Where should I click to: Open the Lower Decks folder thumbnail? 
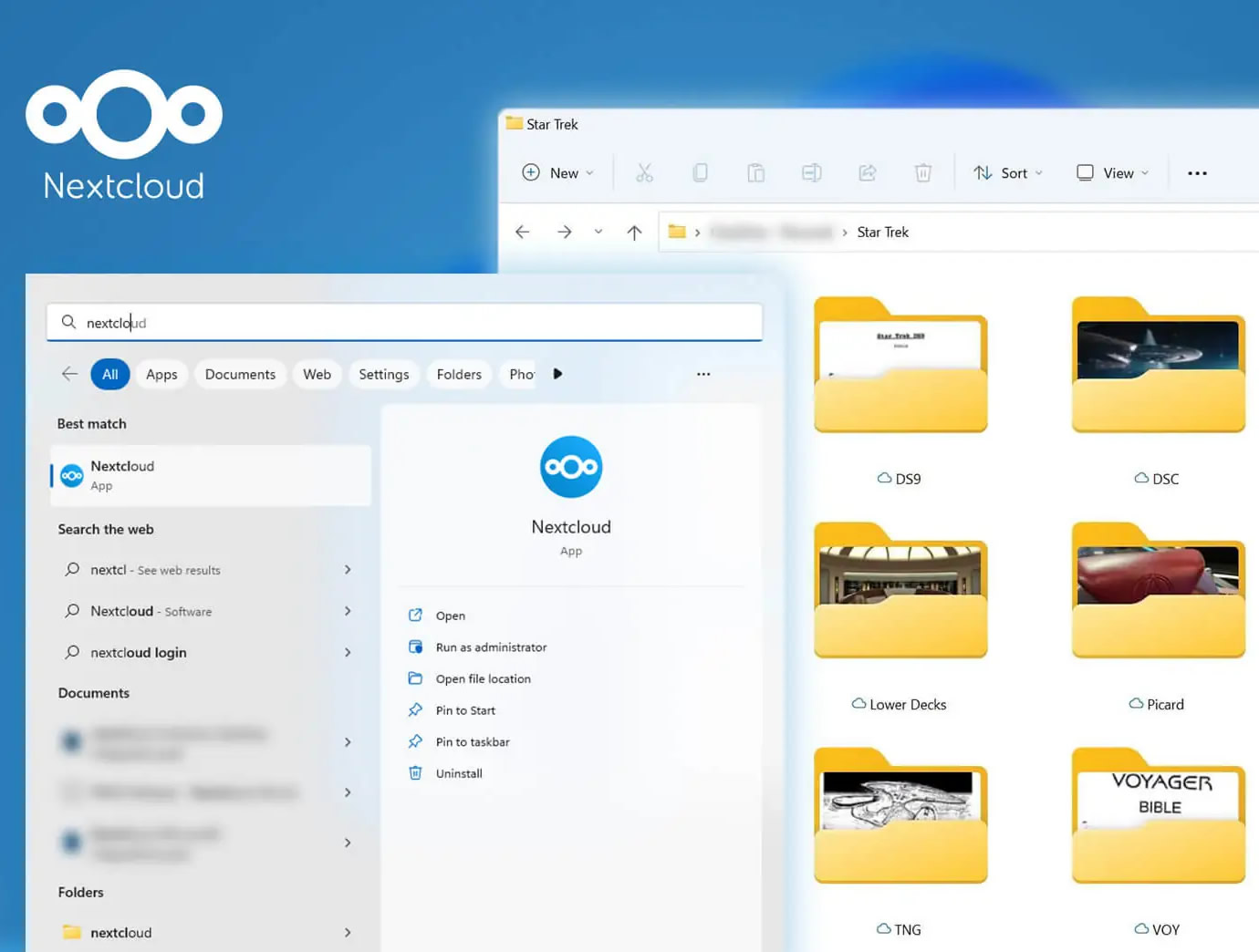900,591
